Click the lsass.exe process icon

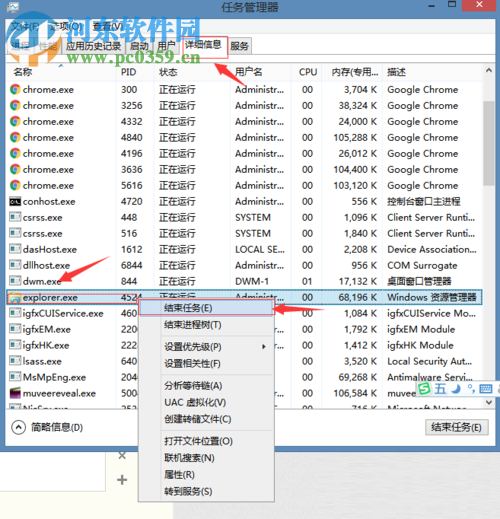(x=15, y=361)
